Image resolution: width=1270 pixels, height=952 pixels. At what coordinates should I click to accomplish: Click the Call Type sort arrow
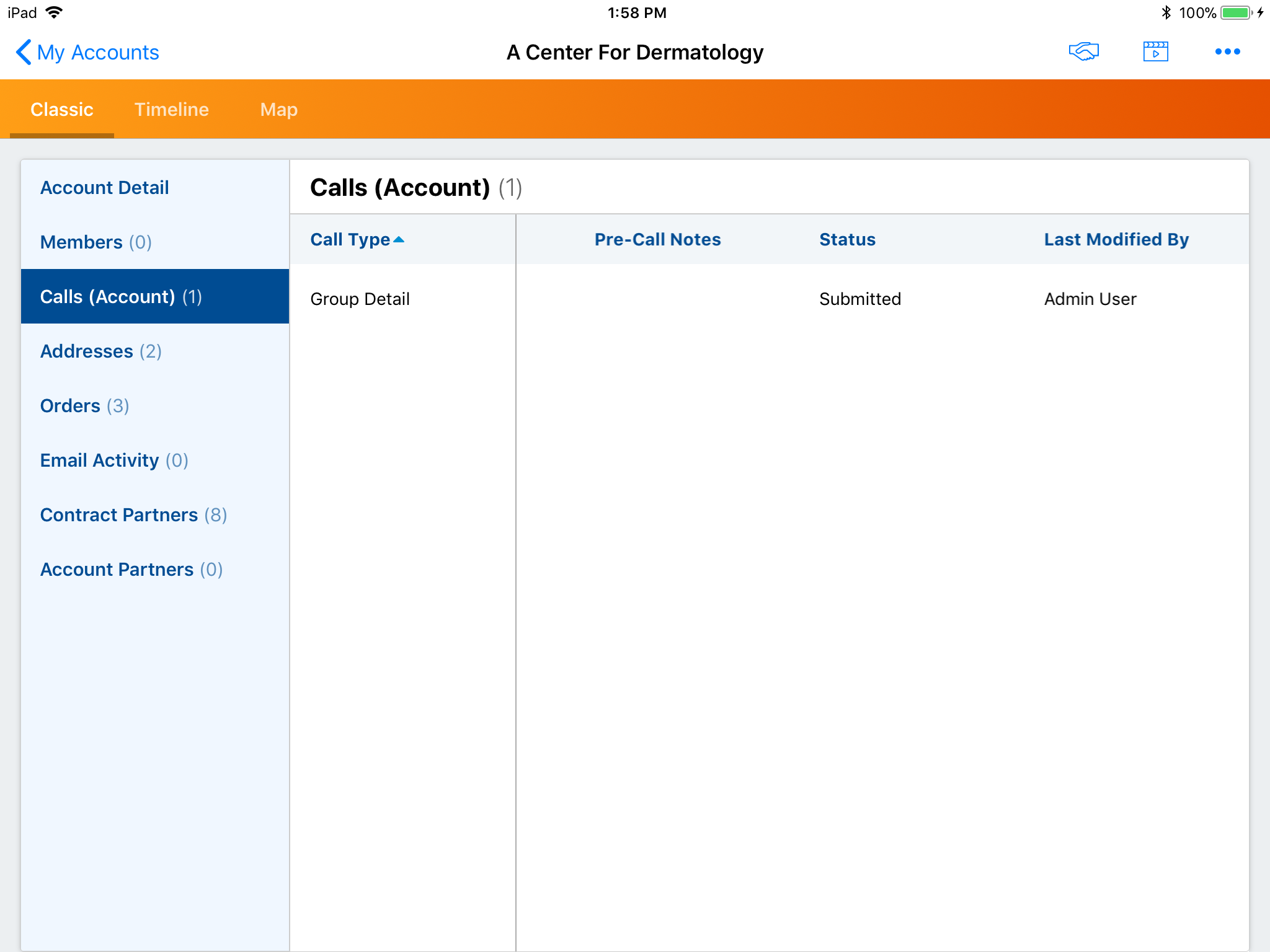tap(399, 240)
